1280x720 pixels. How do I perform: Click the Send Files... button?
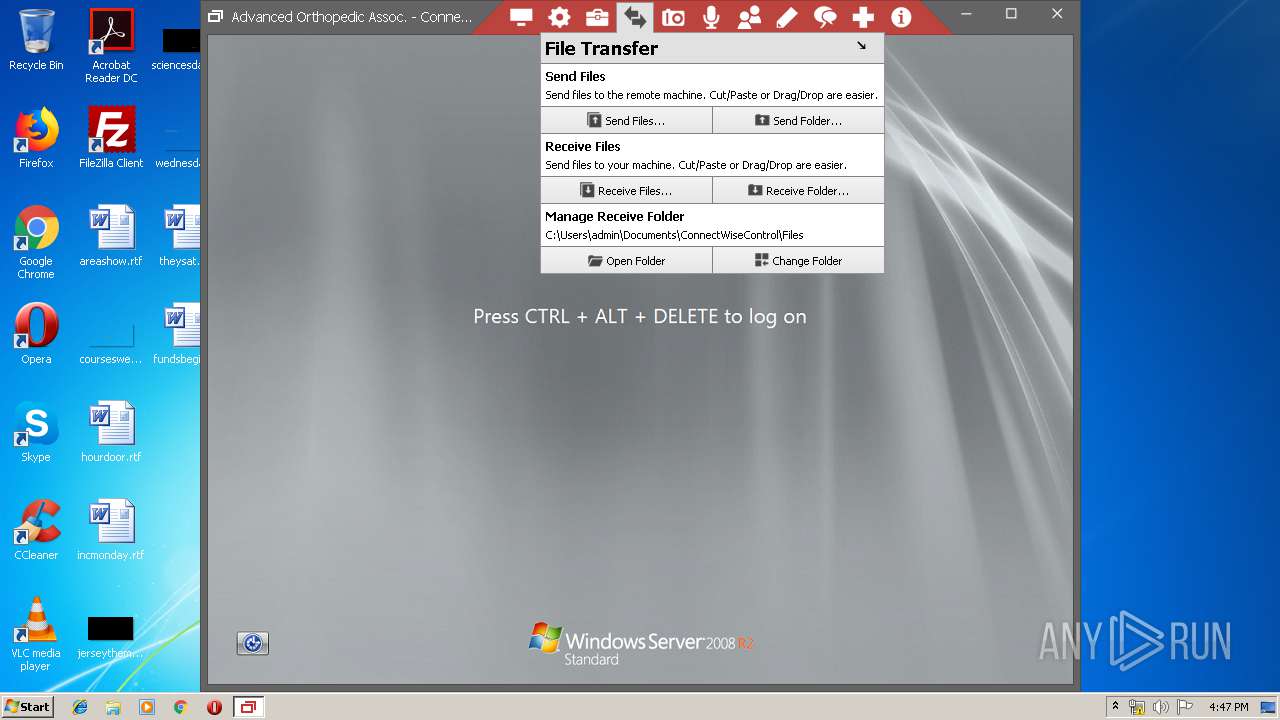626,120
